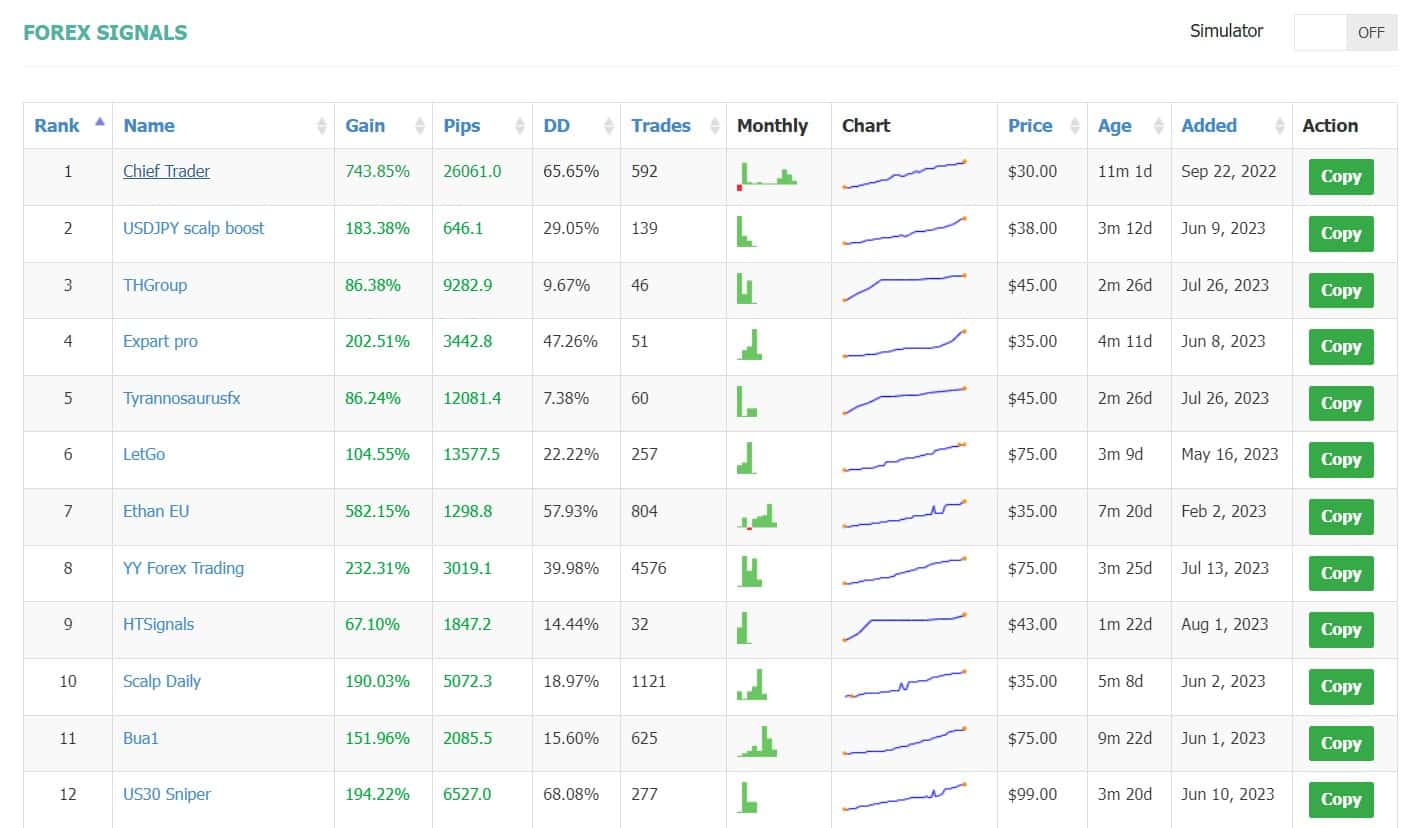
Task: Sort table by Added column
Action: 1232,126
